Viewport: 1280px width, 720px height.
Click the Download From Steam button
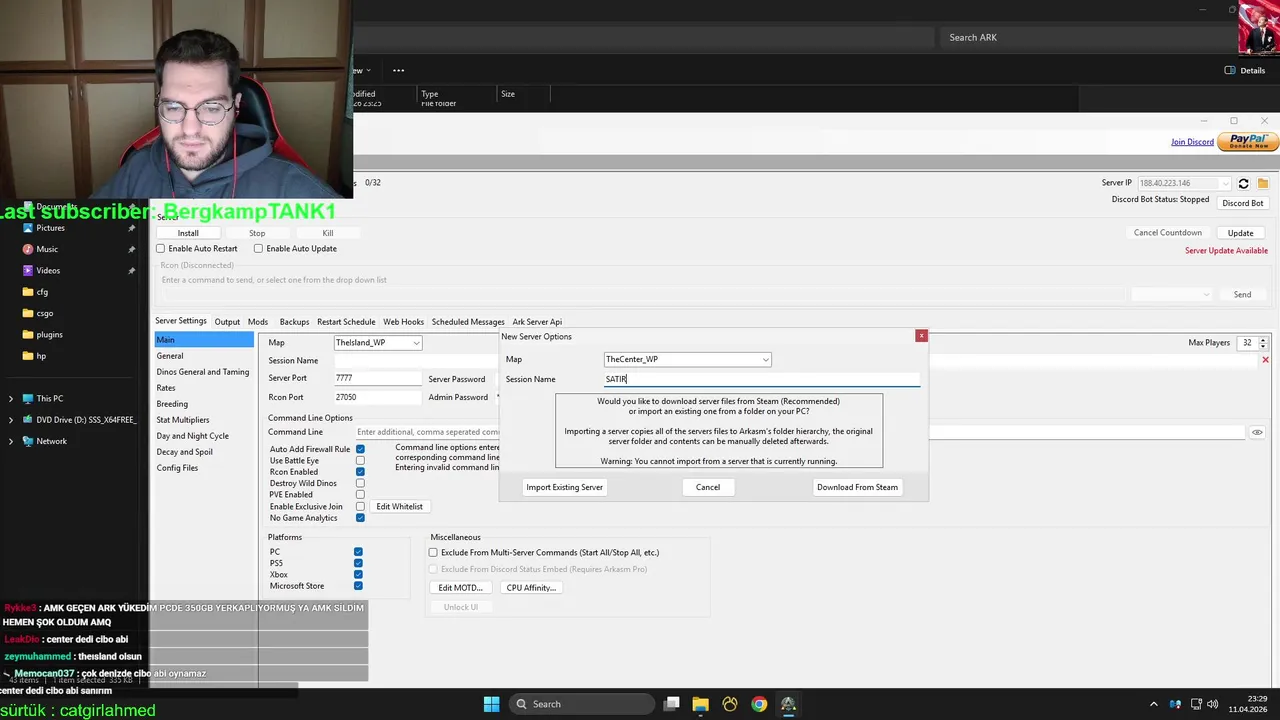(x=857, y=487)
